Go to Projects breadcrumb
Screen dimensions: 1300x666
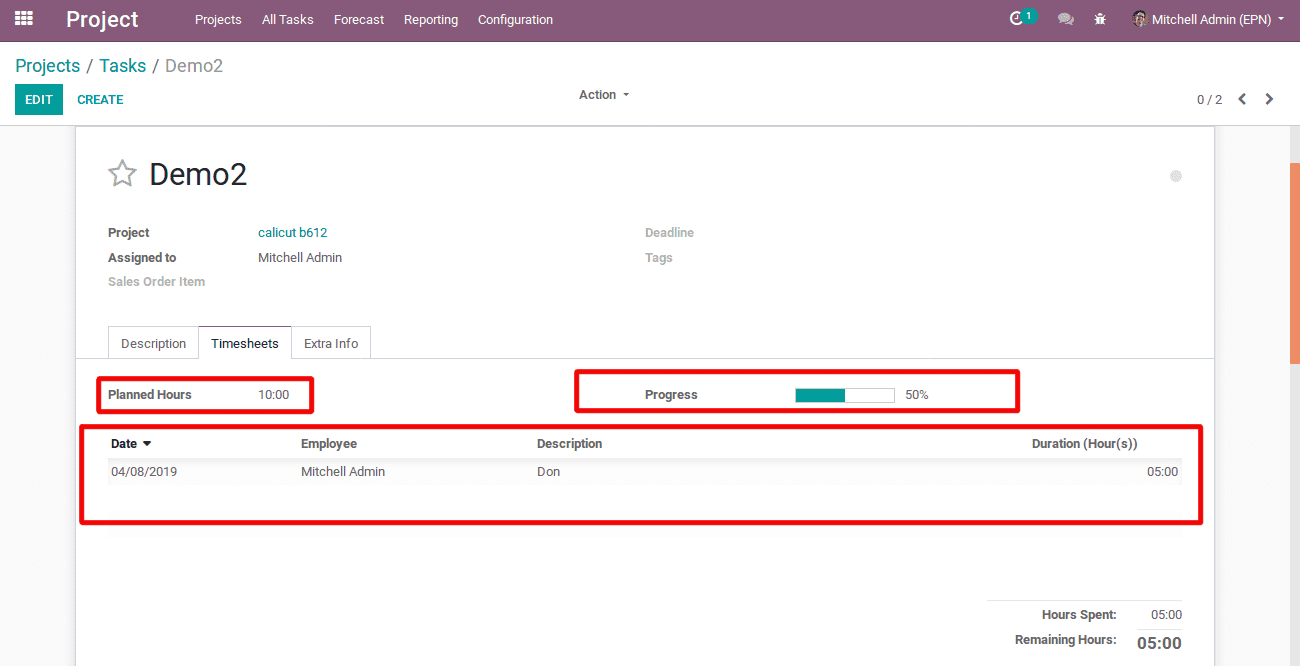47,66
